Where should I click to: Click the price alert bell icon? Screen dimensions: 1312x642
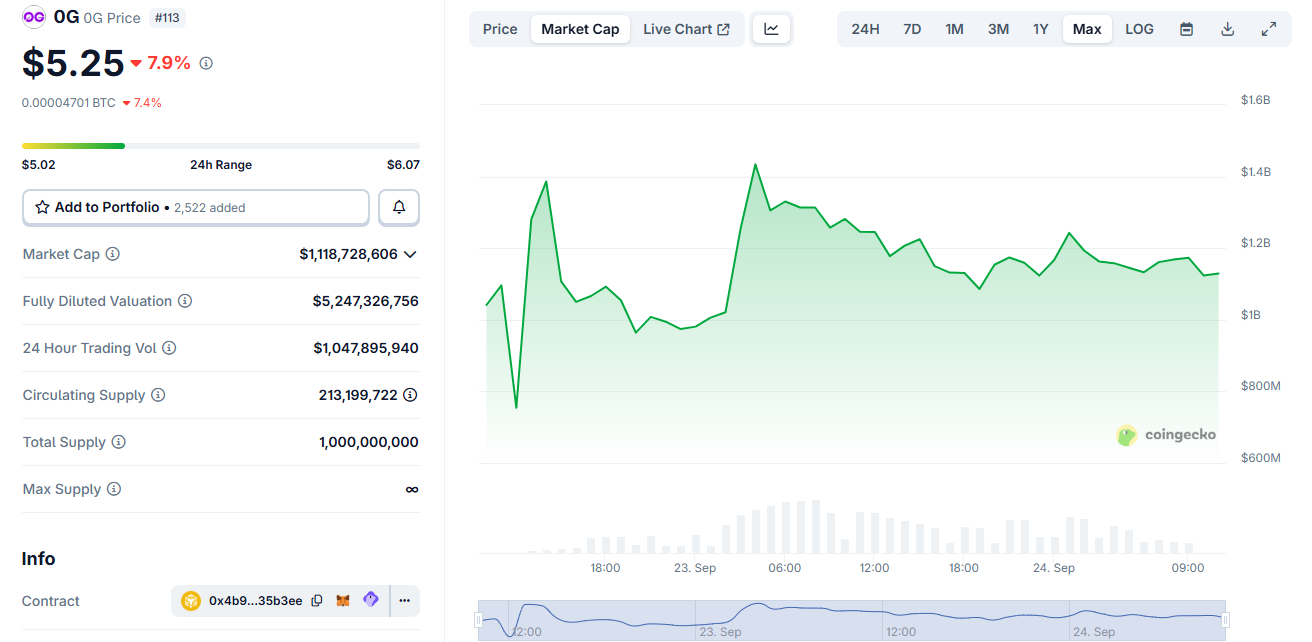[x=399, y=207]
